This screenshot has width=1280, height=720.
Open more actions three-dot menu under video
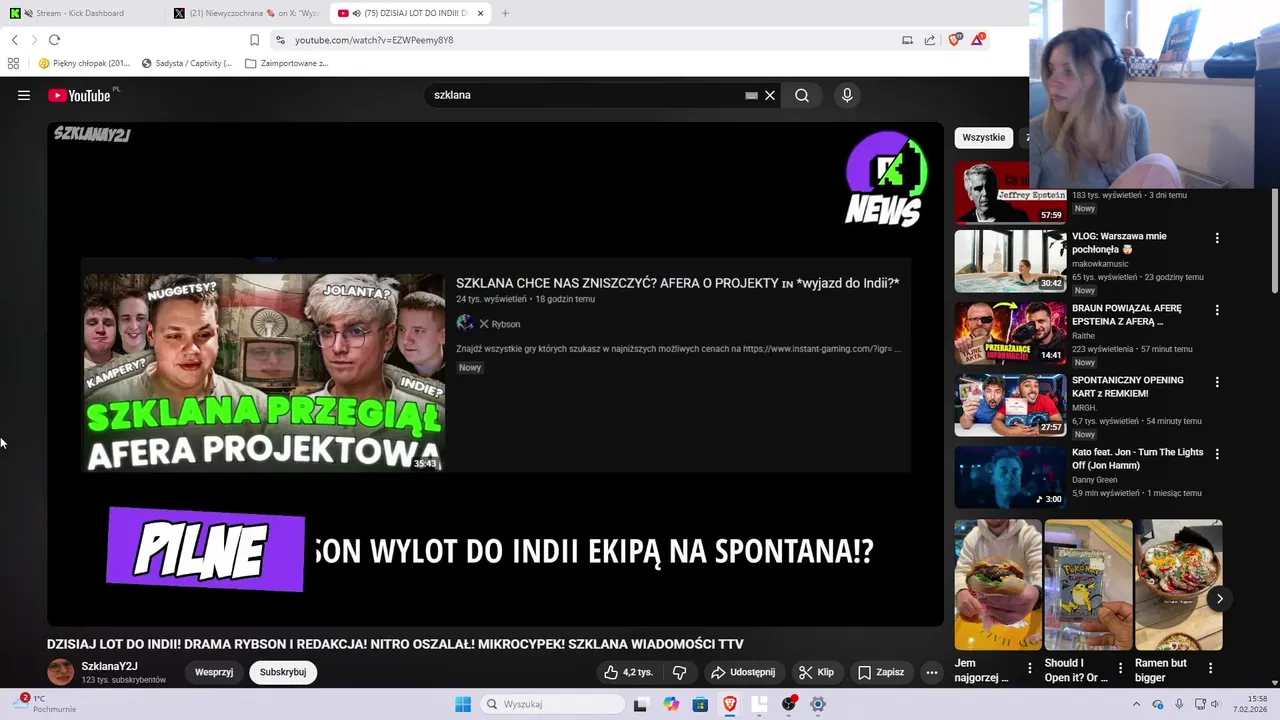932,672
